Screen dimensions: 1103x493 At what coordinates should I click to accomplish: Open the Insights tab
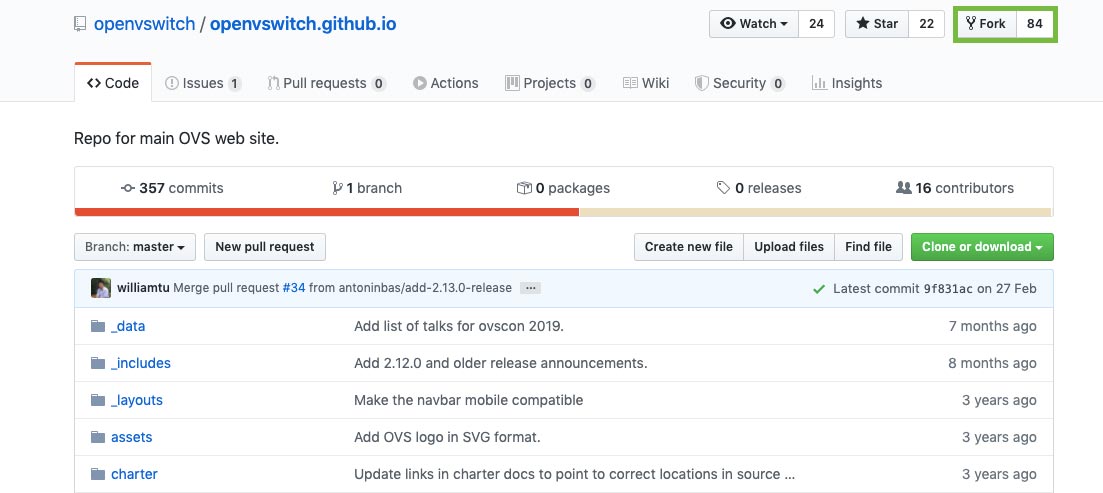(x=846, y=83)
